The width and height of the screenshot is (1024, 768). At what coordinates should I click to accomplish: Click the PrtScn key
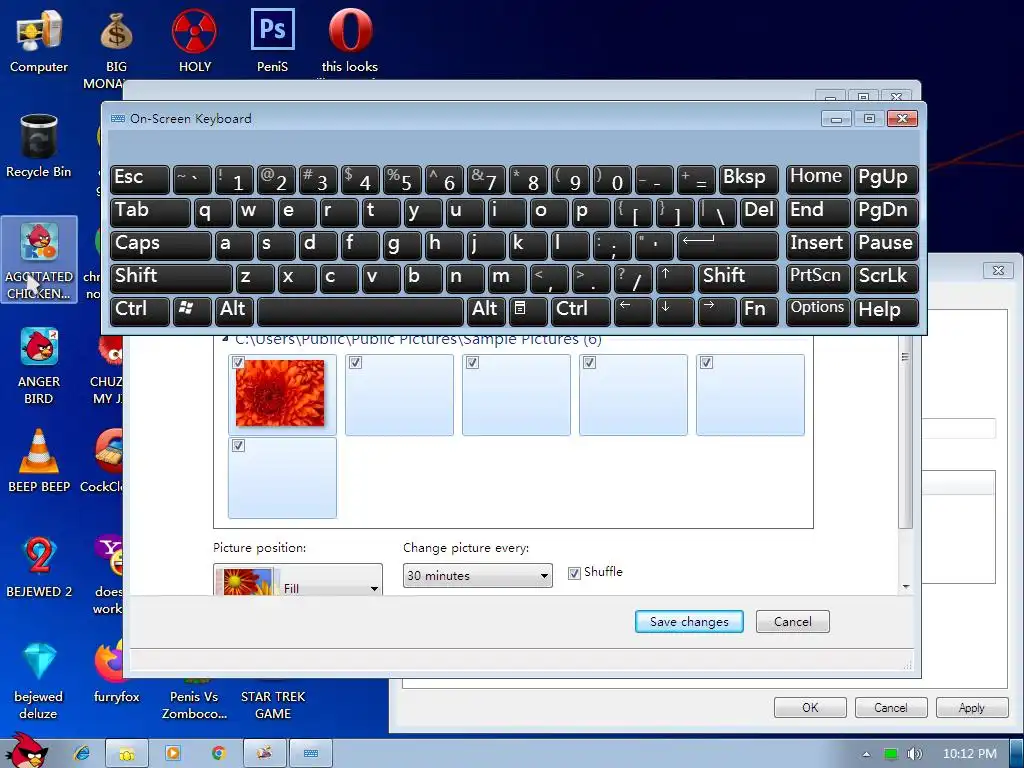pyautogui.click(x=818, y=278)
